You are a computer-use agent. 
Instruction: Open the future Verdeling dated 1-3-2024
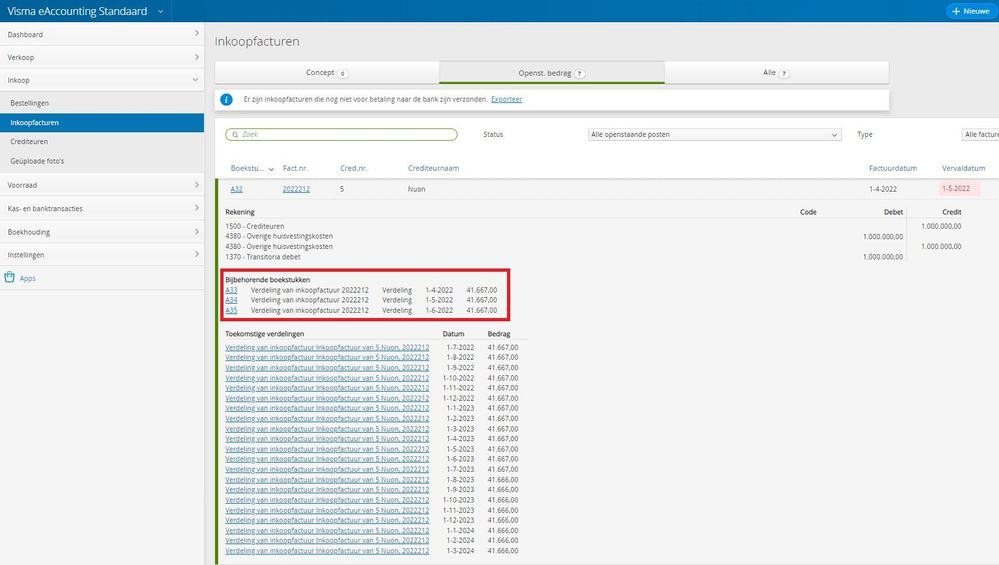pos(327,551)
